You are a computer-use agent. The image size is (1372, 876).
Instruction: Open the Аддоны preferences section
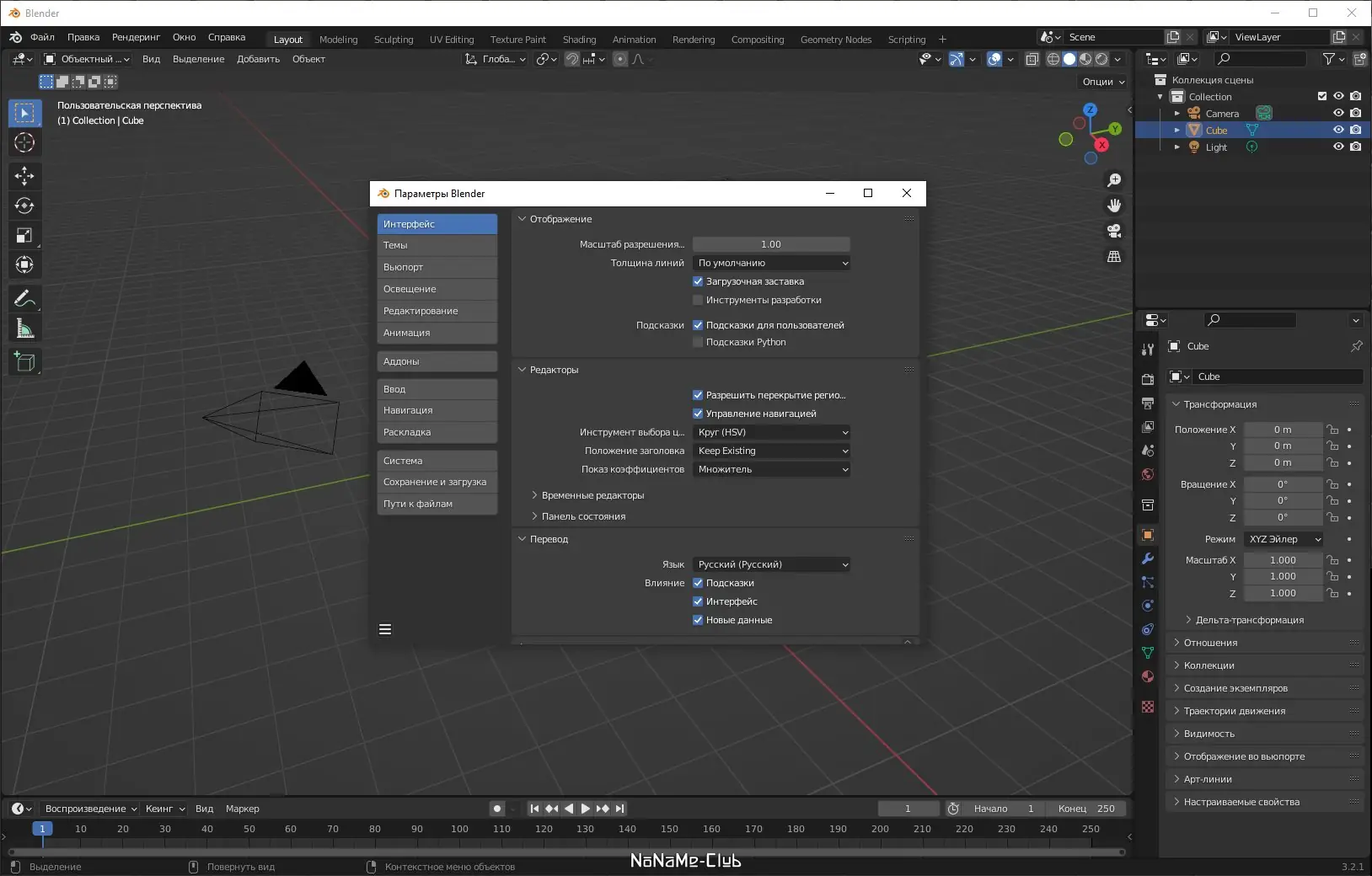tap(437, 361)
